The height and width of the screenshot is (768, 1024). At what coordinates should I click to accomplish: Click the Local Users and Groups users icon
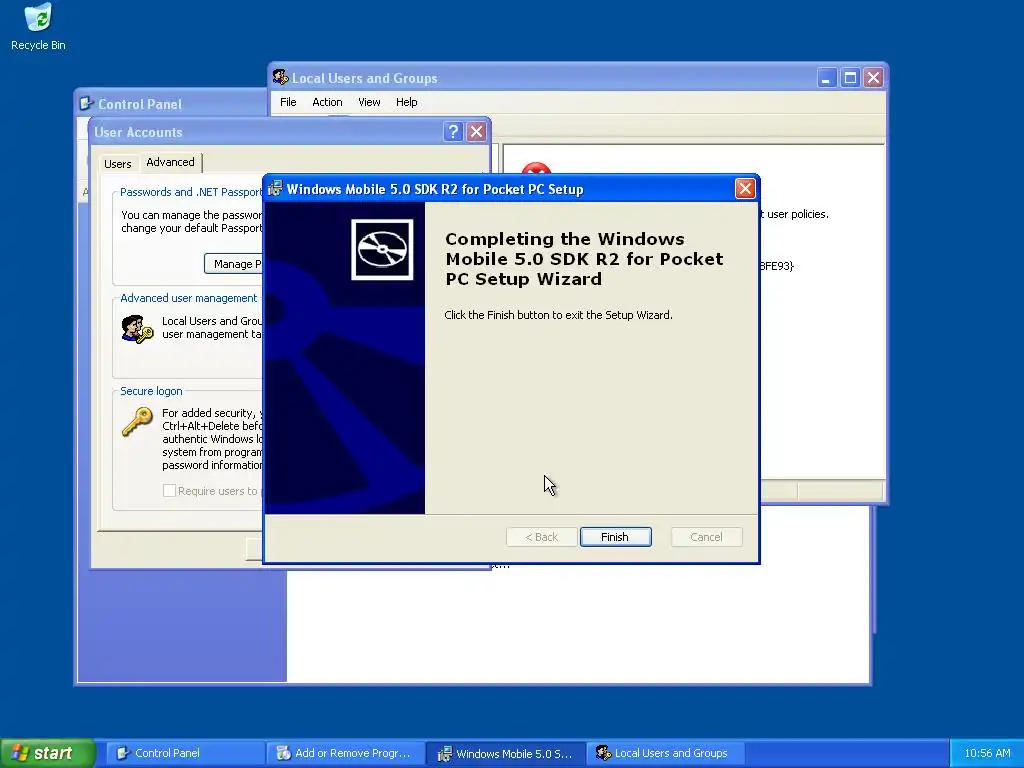[137, 328]
